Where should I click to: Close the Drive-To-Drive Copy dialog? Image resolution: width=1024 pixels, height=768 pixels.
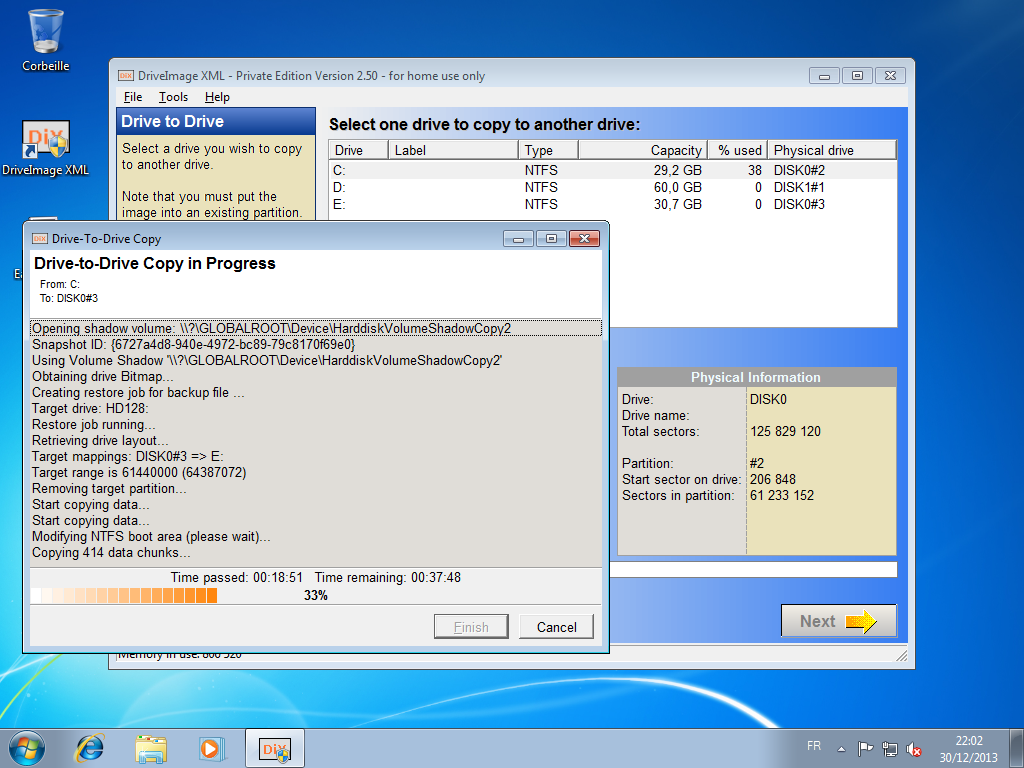coord(584,238)
